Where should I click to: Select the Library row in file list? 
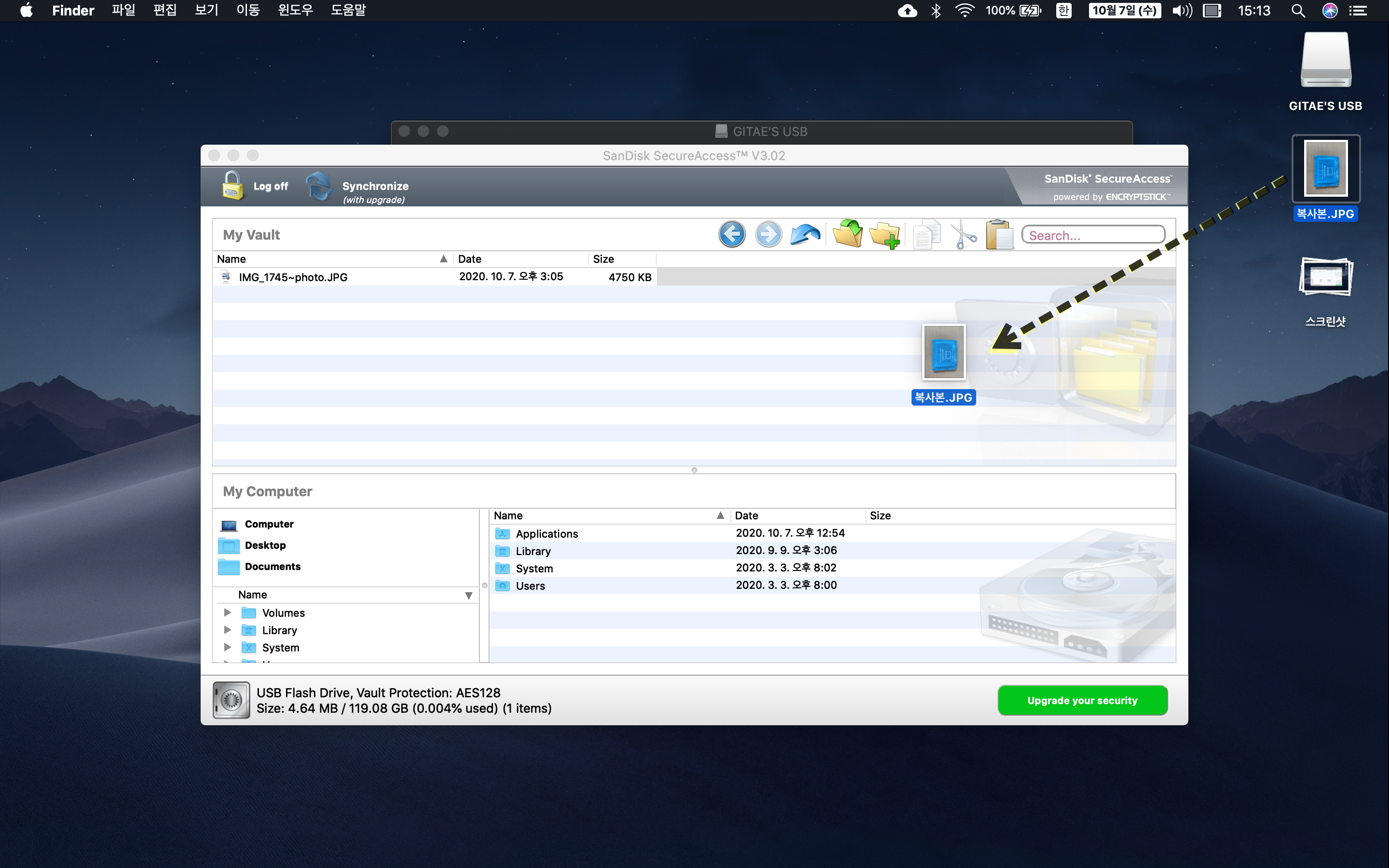(x=832, y=551)
